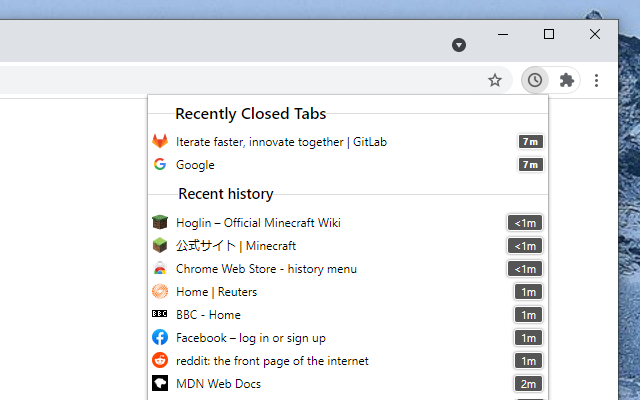Open Chrome's three-dot menu

point(597,80)
